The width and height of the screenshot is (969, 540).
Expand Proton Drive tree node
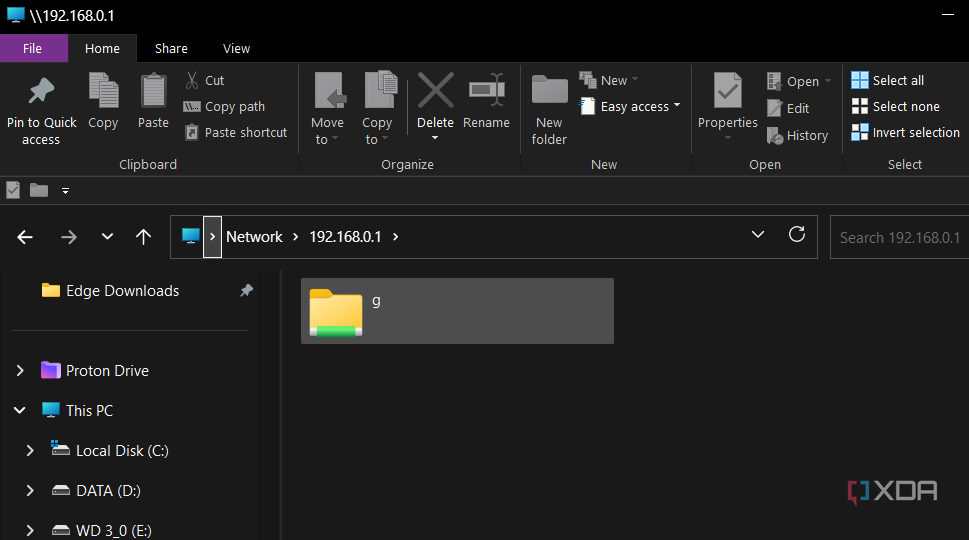click(x=20, y=371)
